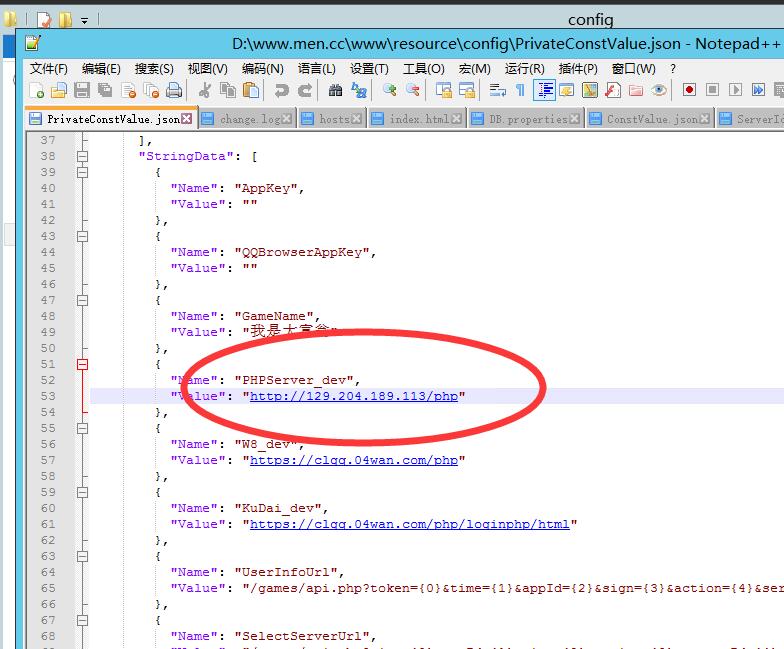Open the Function List toolbar icon
784x649 pixels.
[613, 90]
